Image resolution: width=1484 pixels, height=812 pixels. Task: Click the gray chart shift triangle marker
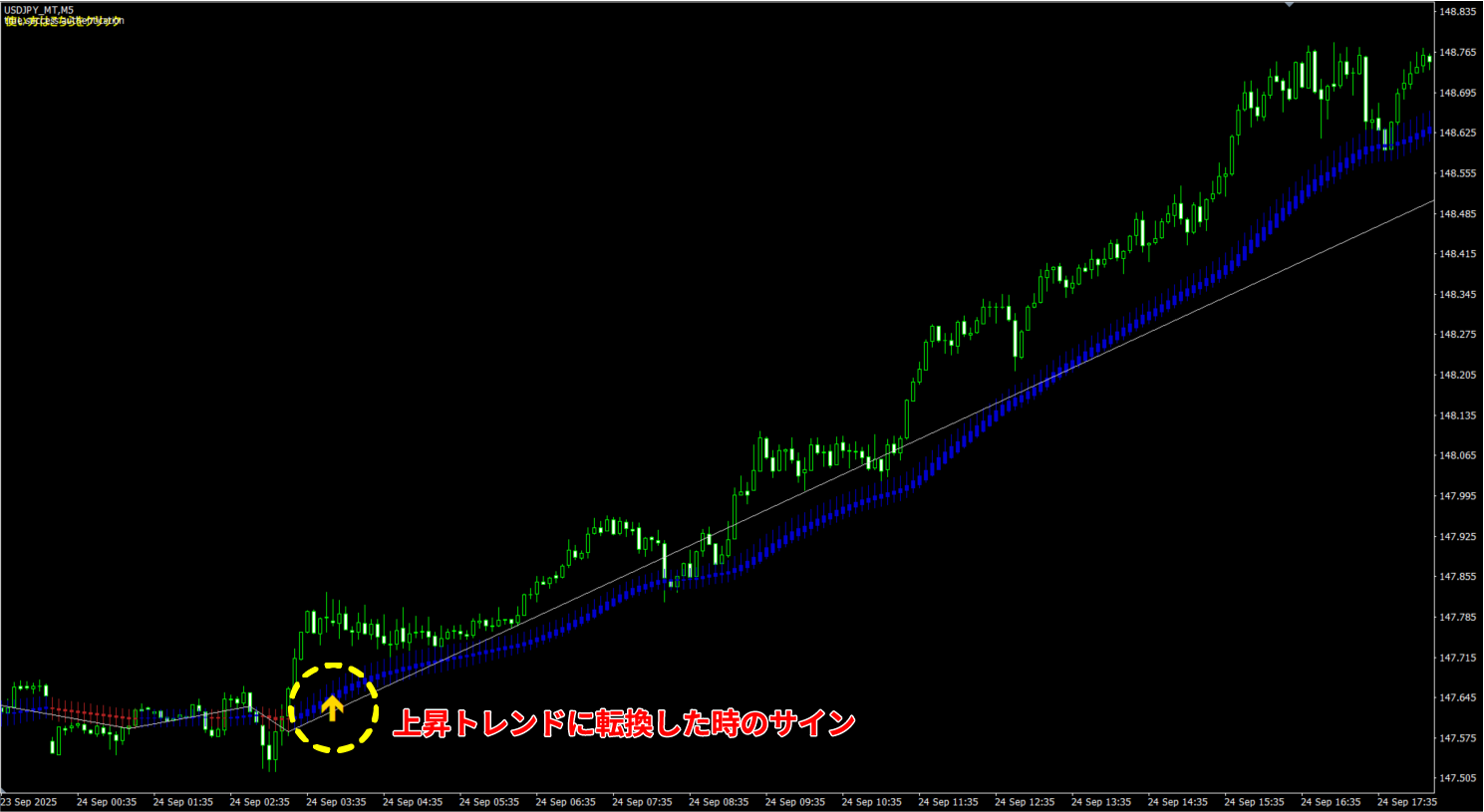pos(1289,5)
